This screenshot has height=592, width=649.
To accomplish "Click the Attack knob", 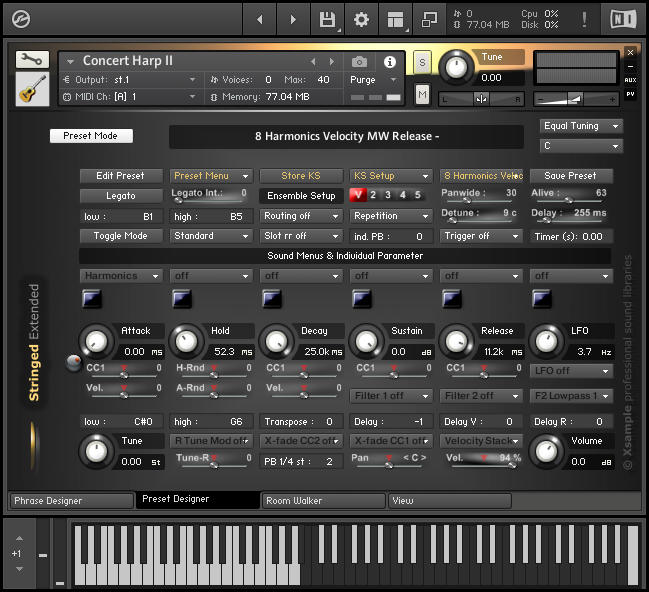I will pyautogui.click(x=96, y=342).
